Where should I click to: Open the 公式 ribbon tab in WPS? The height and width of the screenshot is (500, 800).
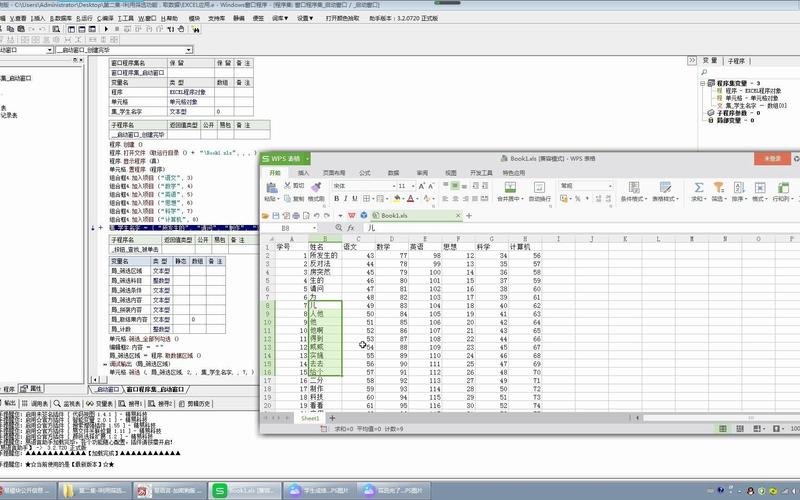365,173
